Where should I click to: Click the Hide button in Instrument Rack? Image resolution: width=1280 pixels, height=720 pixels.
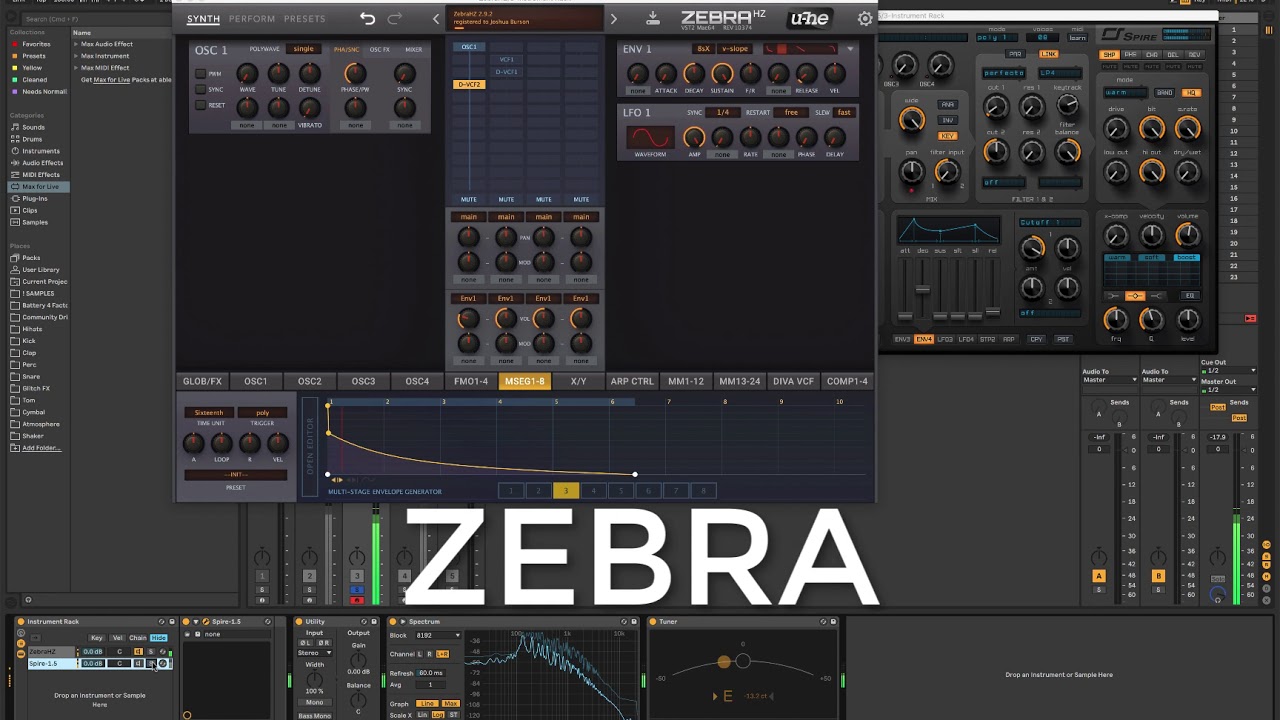[159, 638]
